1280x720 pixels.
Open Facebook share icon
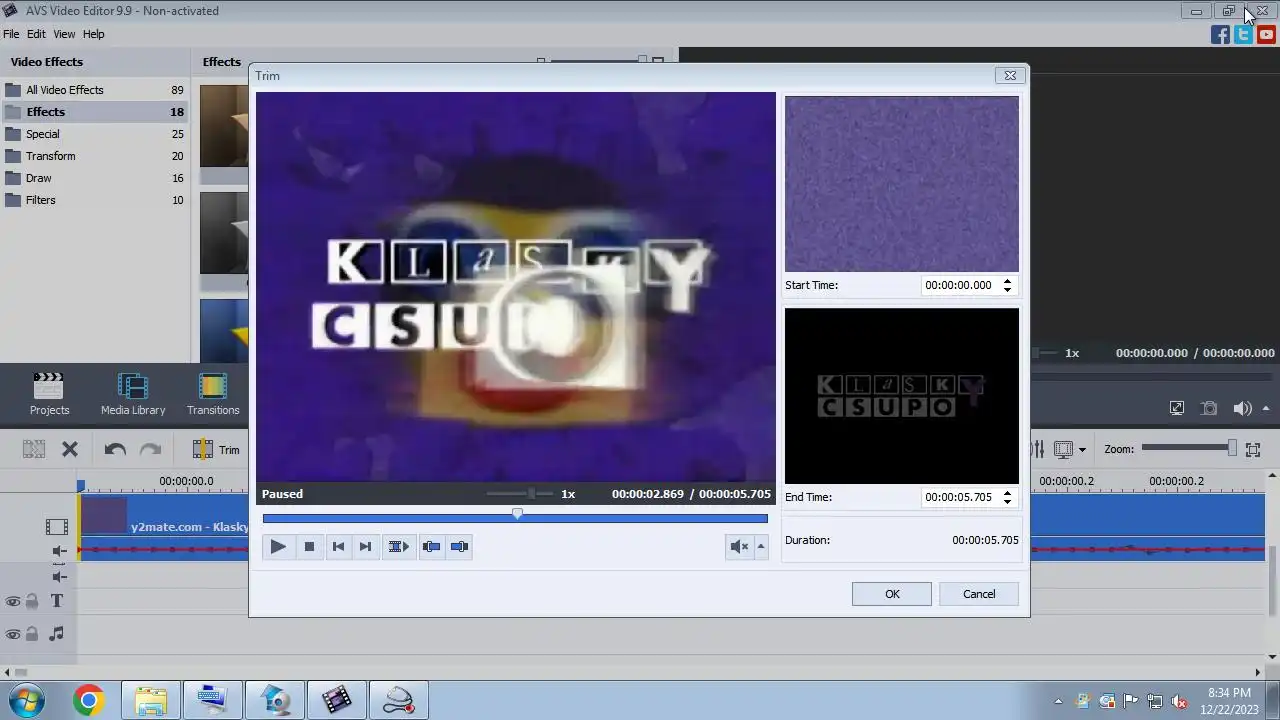pos(1220,35)
